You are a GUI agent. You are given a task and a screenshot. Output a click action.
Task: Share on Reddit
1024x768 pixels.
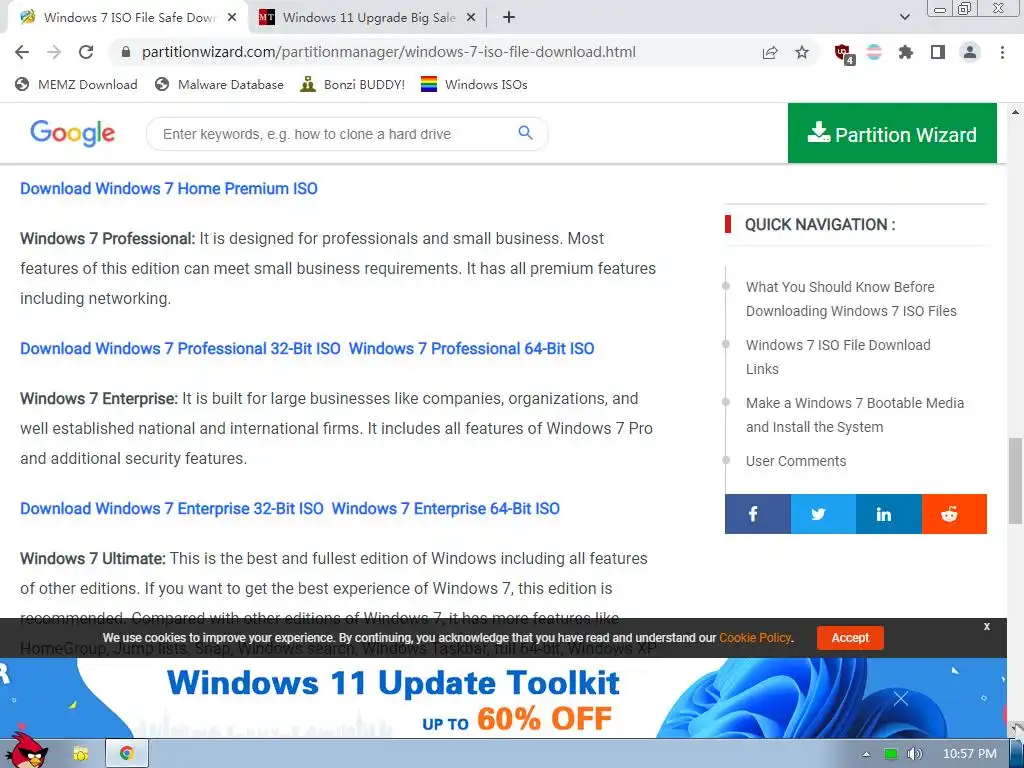[954, 514]
